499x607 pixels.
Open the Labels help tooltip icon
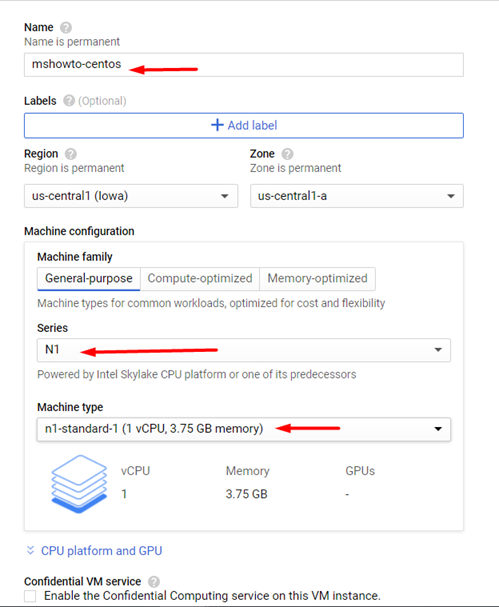(x=69, y=101)
